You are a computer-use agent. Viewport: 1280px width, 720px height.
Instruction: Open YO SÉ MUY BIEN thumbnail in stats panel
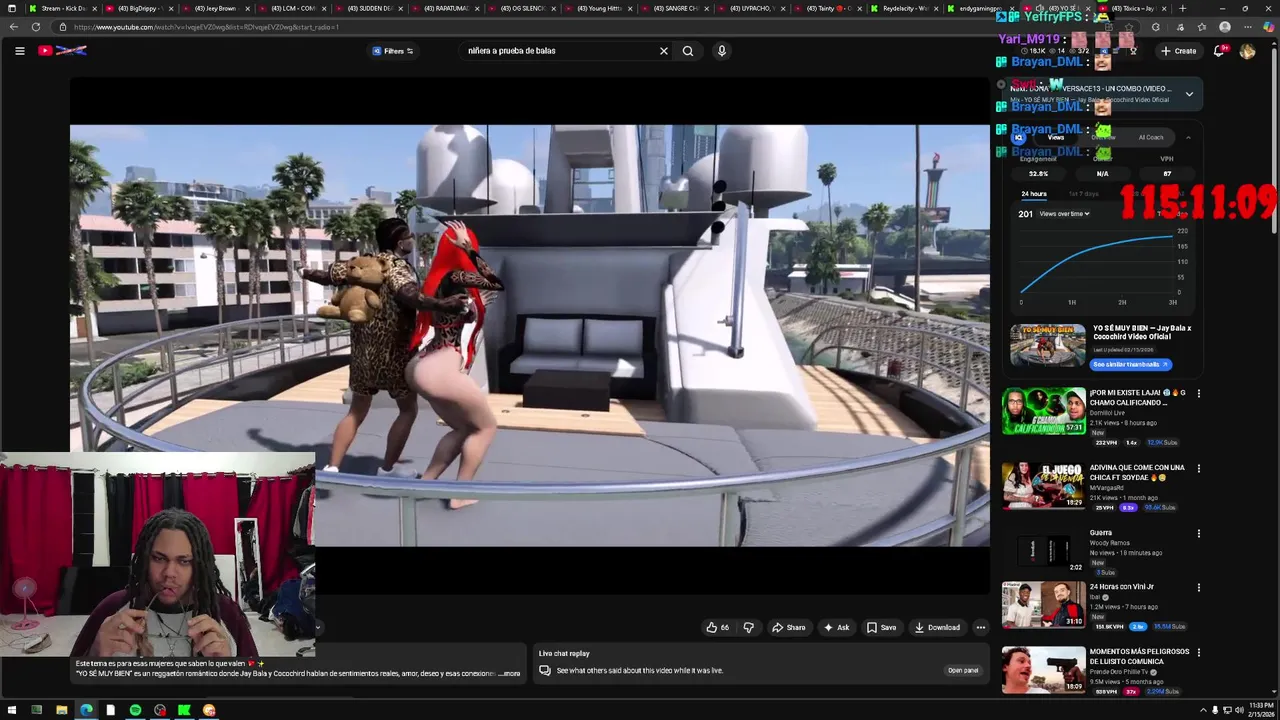click(1047, 345)
